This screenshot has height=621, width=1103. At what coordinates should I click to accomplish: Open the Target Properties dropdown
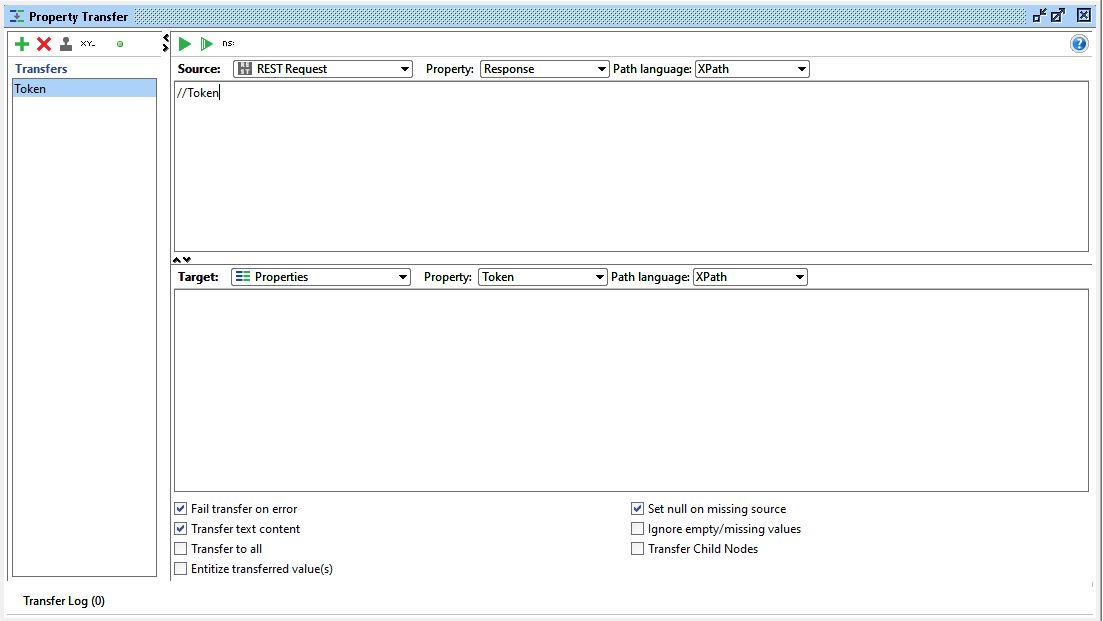pyautogui.click(x=321, y=277)
